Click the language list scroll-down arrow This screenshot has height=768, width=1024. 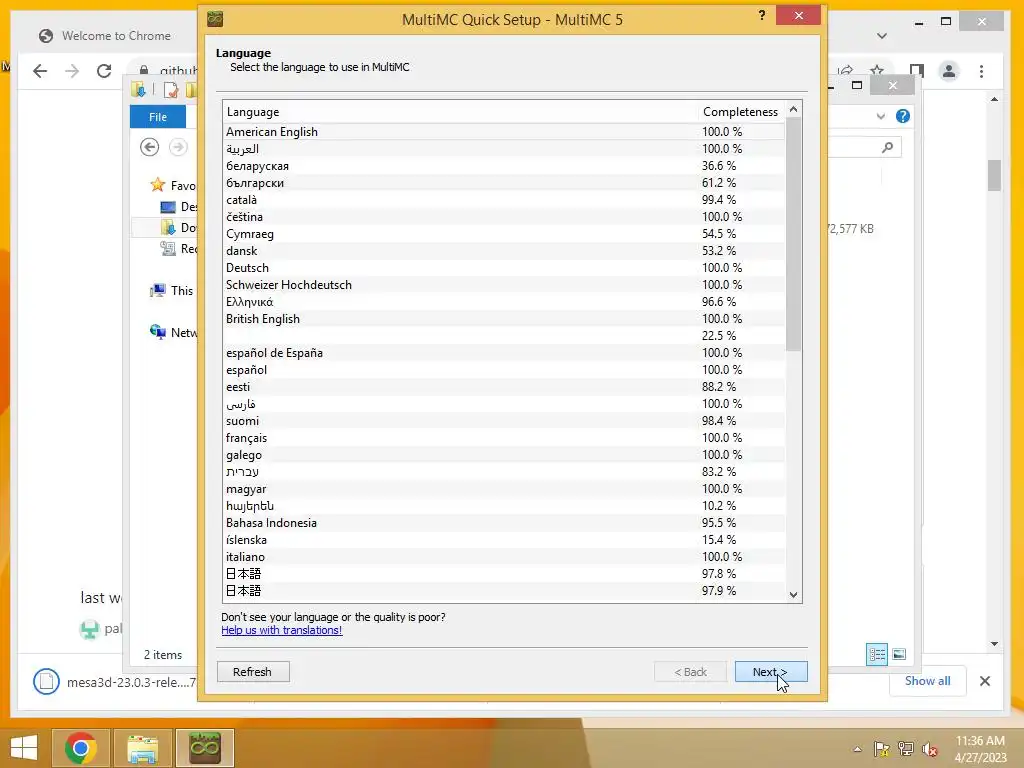pos(793,594)
